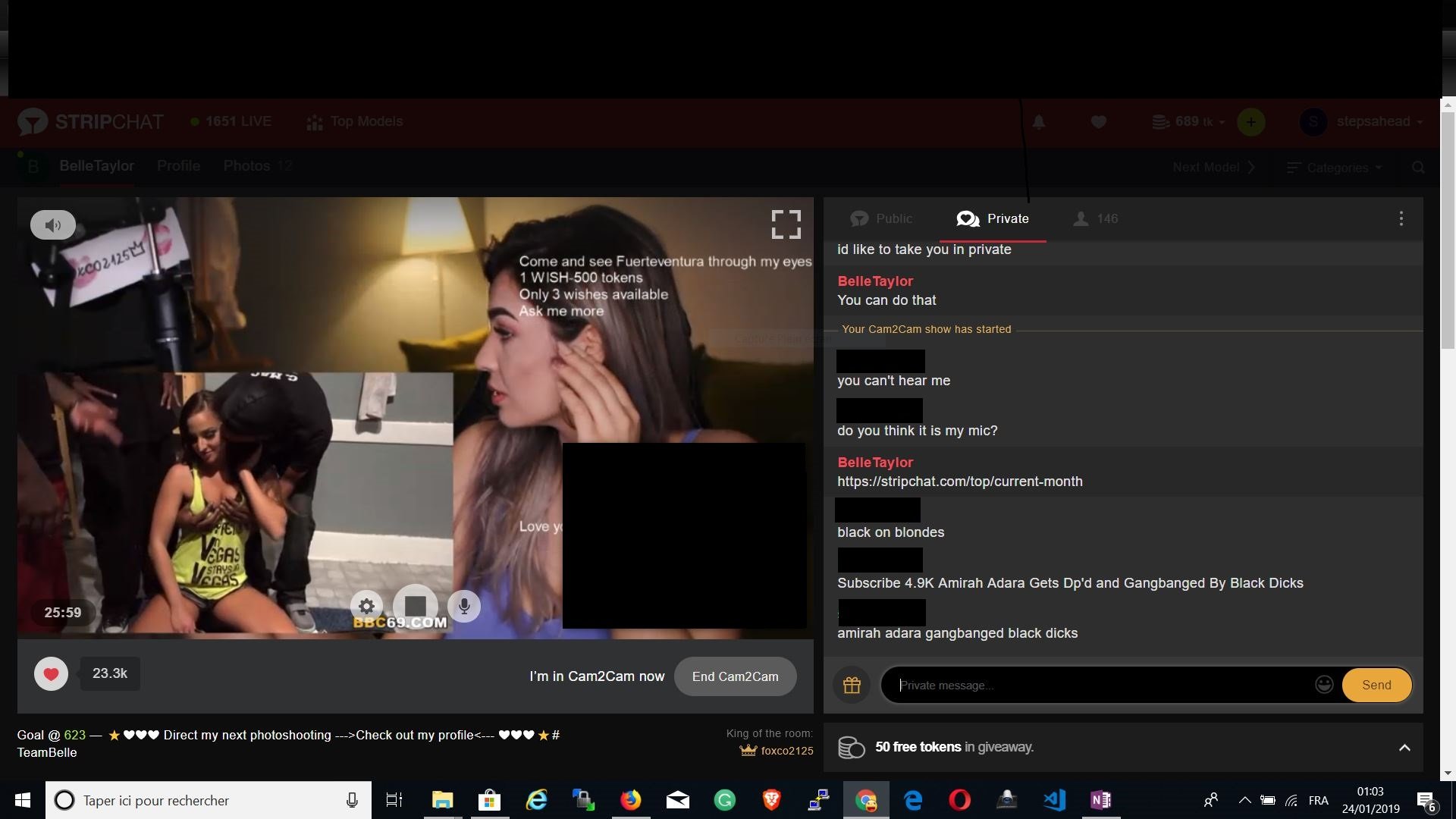Open Opera browser from taskbar
Viewport: 1456px width, 819px height.
click(x=959, y=800)
